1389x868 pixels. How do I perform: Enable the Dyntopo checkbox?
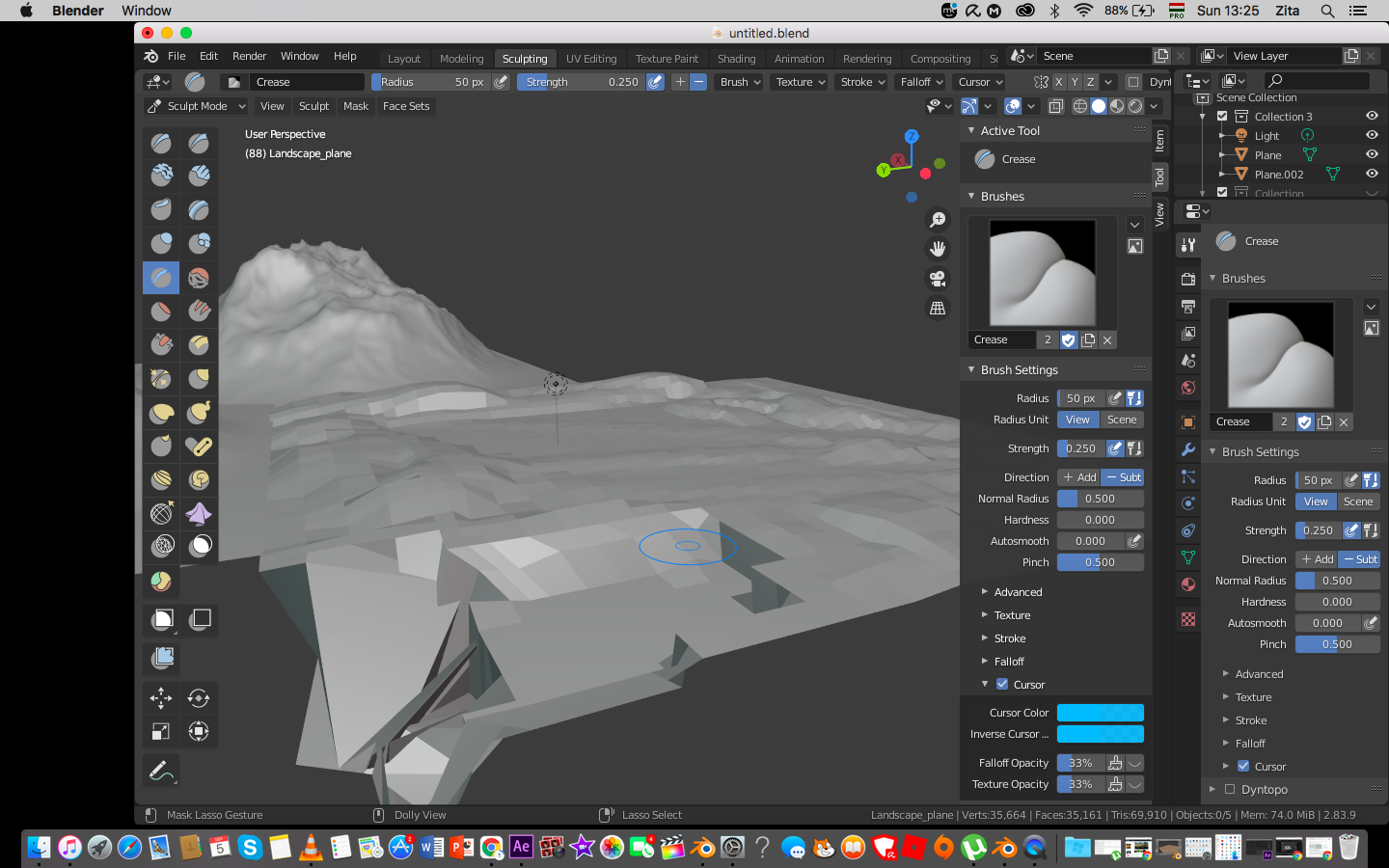tap(1230, 789)
